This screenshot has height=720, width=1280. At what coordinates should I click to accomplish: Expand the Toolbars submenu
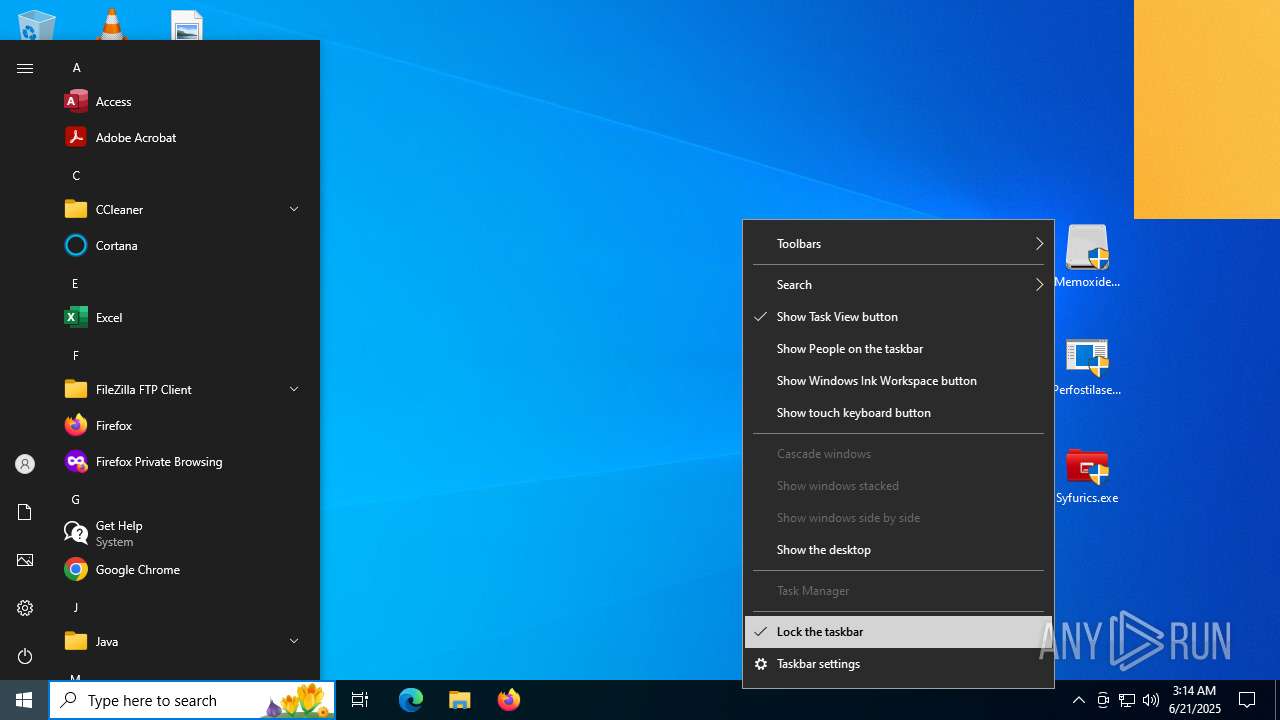click(x=898, y=243)
